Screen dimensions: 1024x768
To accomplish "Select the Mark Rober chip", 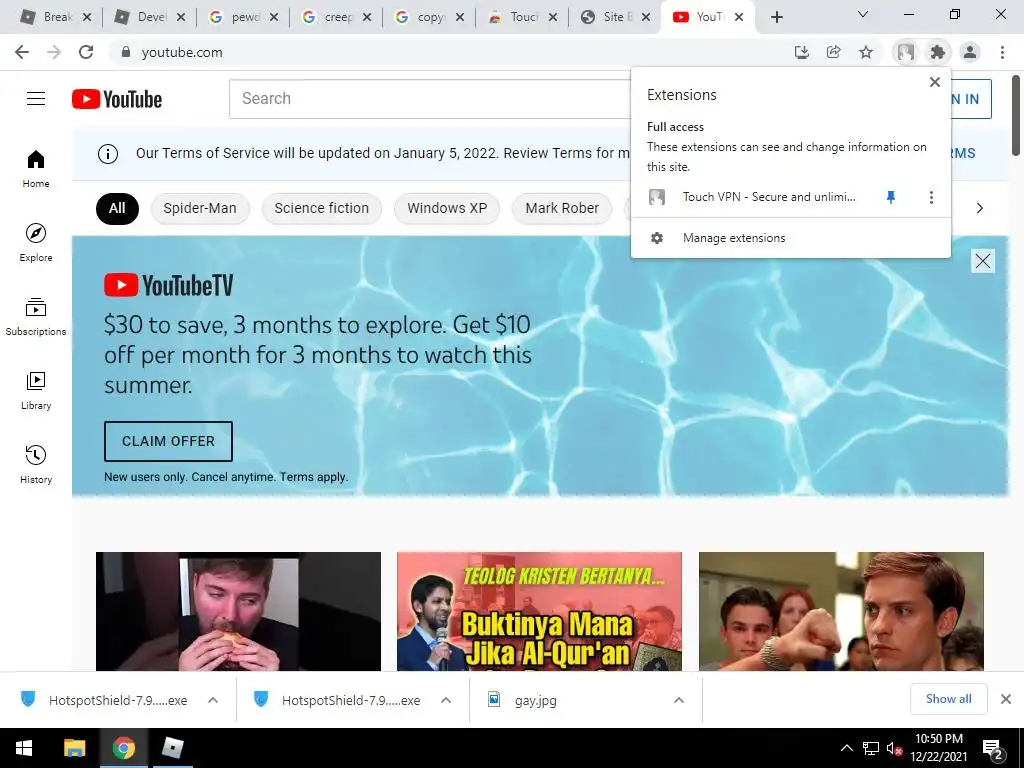I will click(562, 208).
